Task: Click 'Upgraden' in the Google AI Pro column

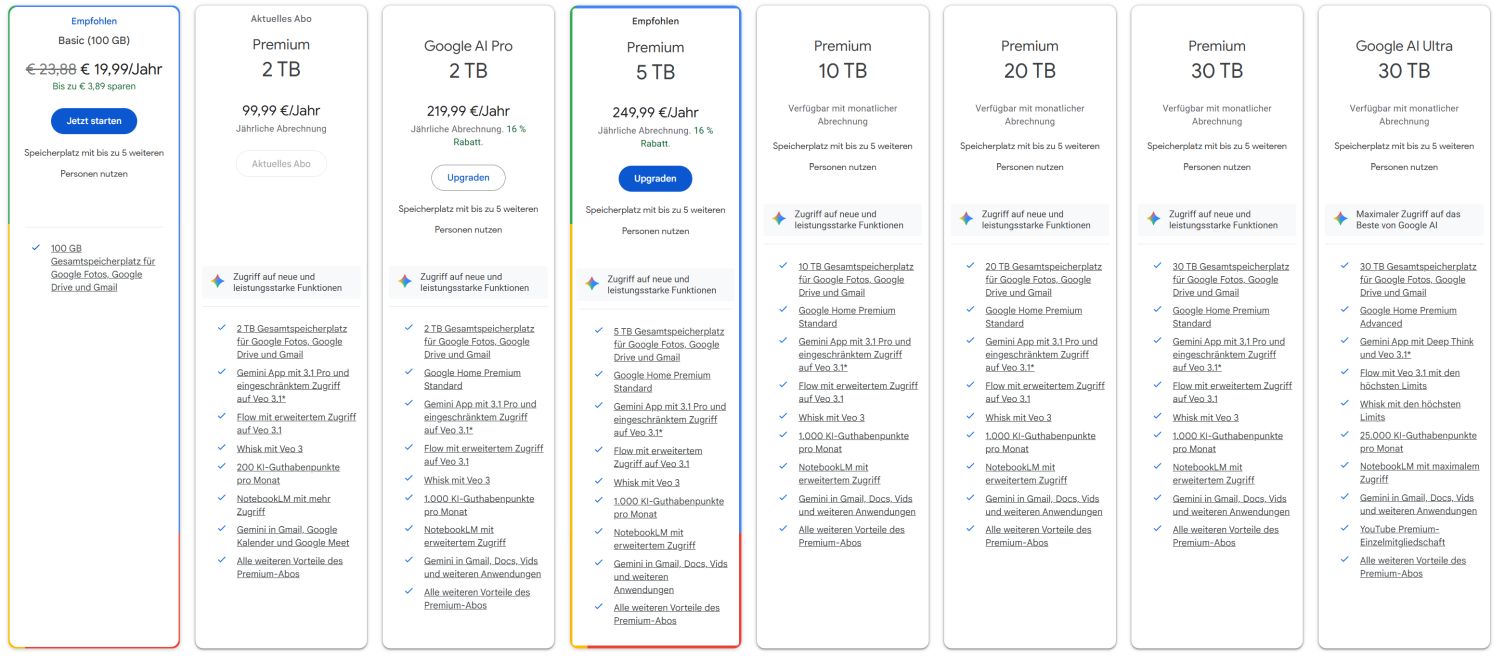Action: coord(468,177)
